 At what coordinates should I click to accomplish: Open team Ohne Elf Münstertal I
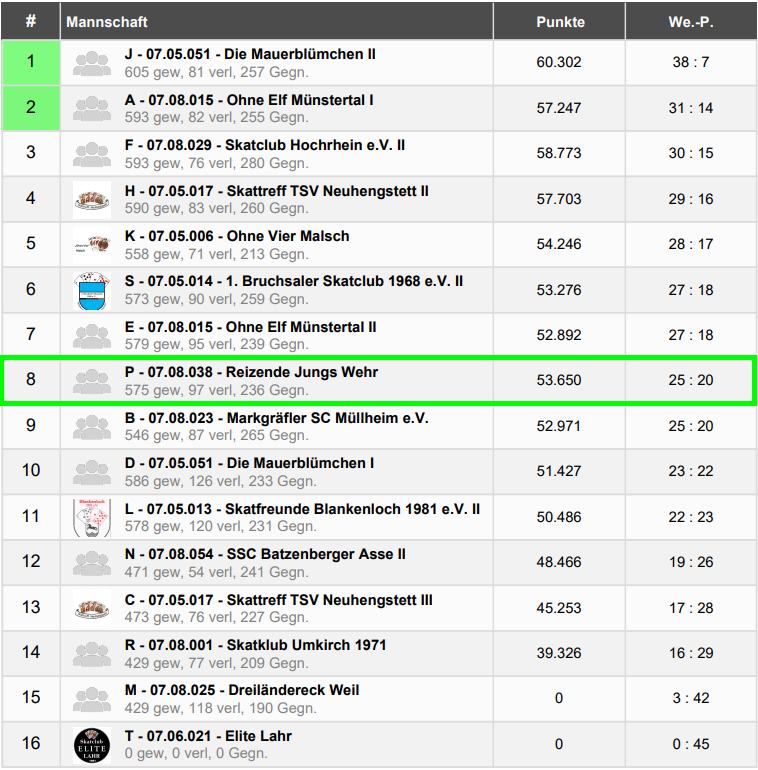(249, 100)
